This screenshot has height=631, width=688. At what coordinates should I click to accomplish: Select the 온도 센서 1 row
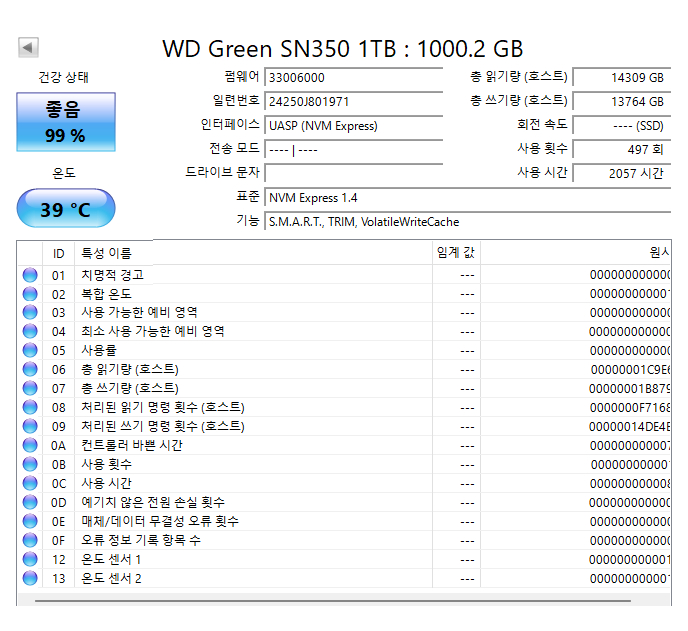(x=344, y=559)
